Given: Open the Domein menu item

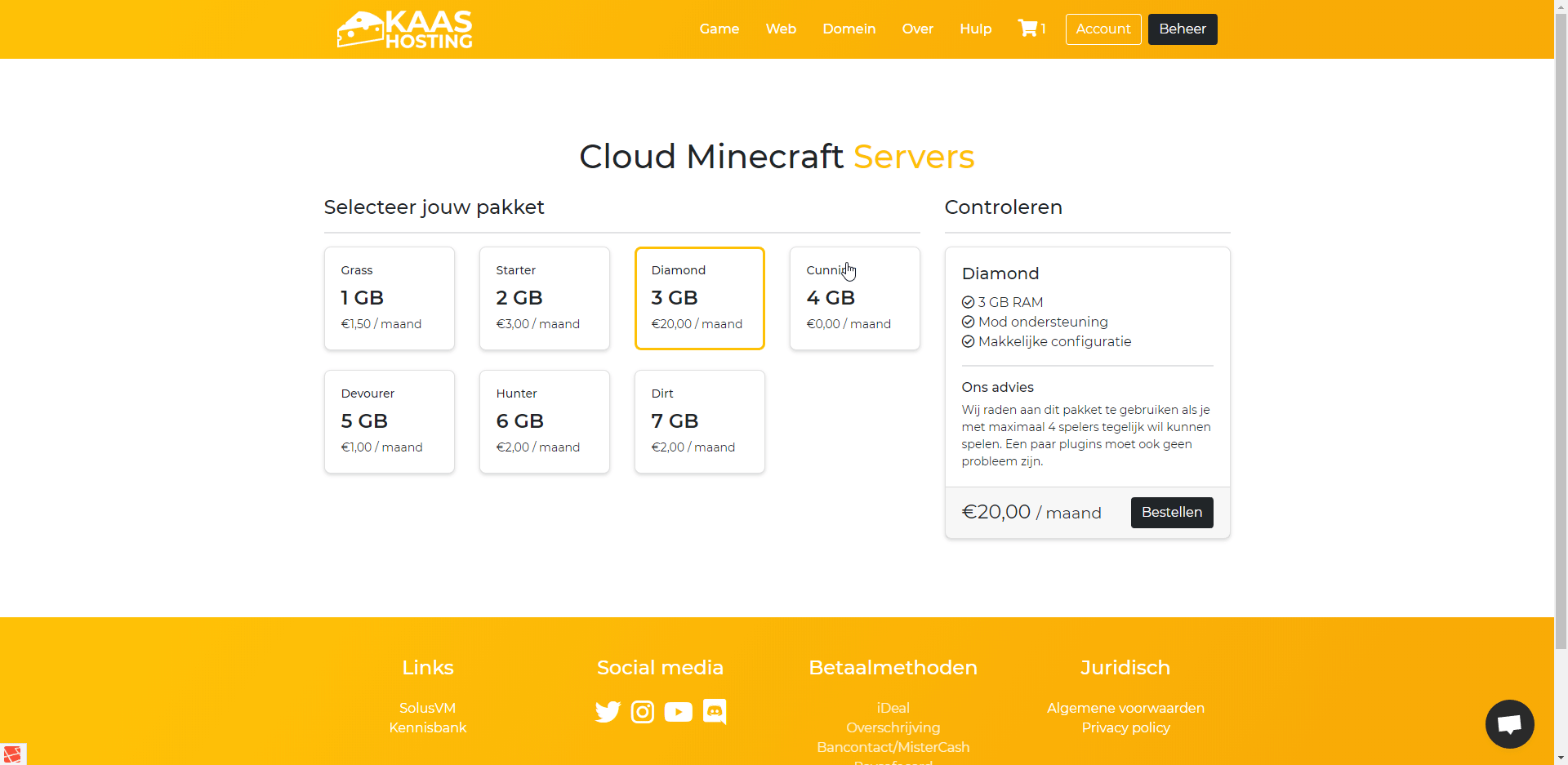Looking at the screenshot, I should (849, 29).
